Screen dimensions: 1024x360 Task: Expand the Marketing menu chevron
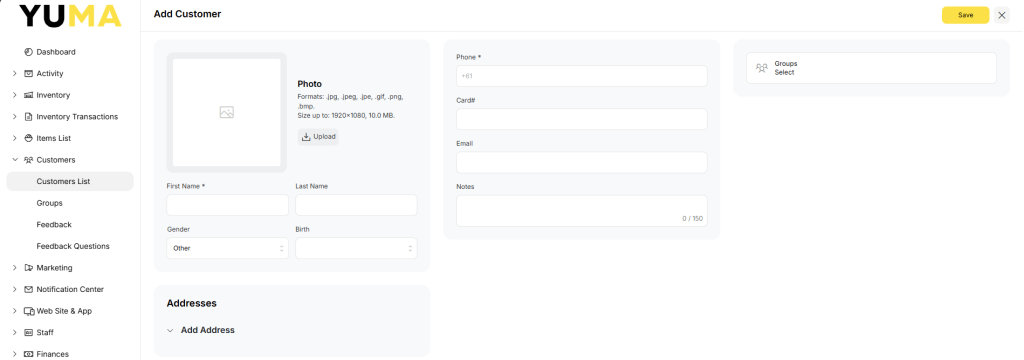click(14, 268)
